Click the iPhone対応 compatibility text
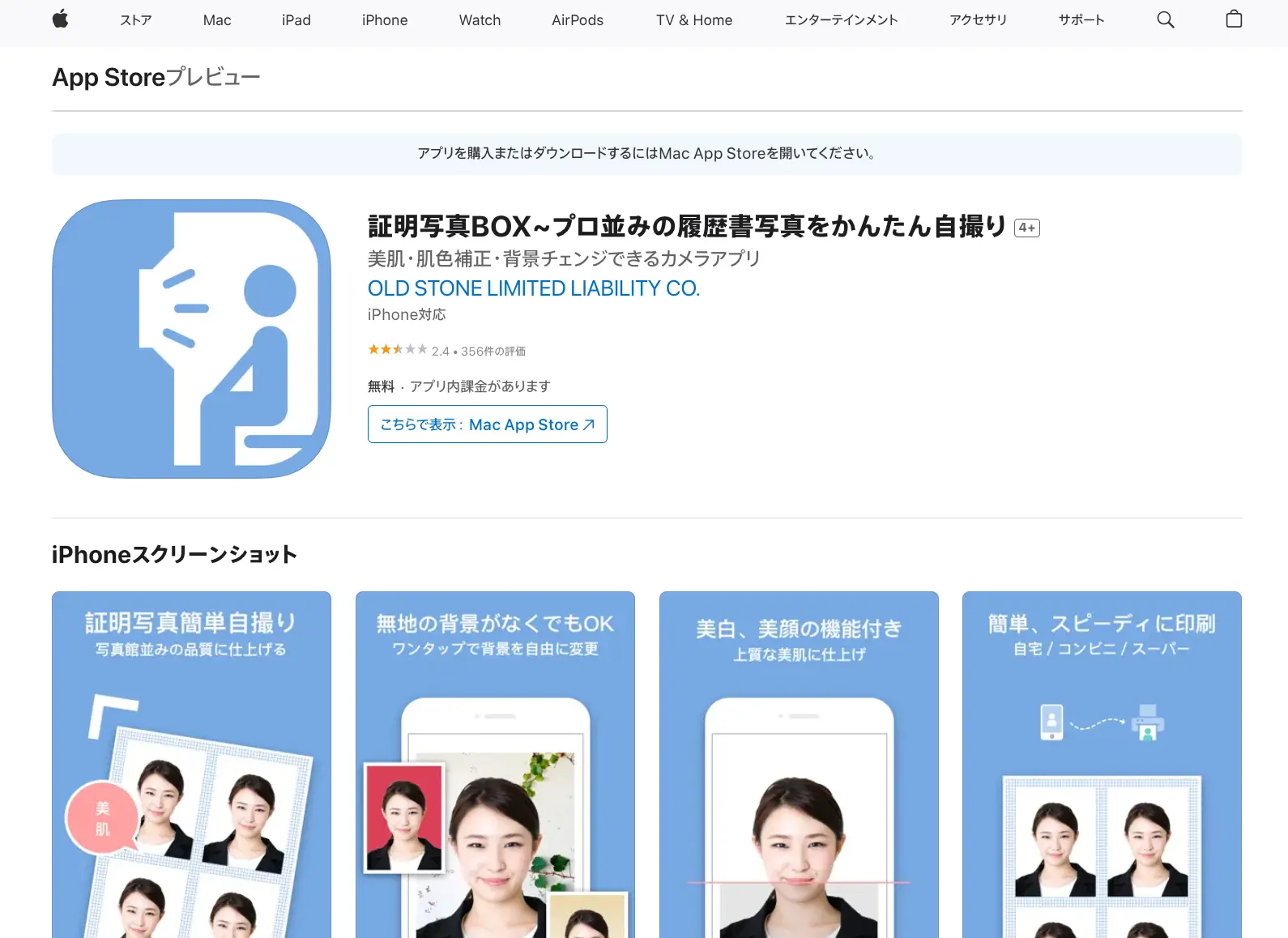1288x938 pixels. point(407,314)
